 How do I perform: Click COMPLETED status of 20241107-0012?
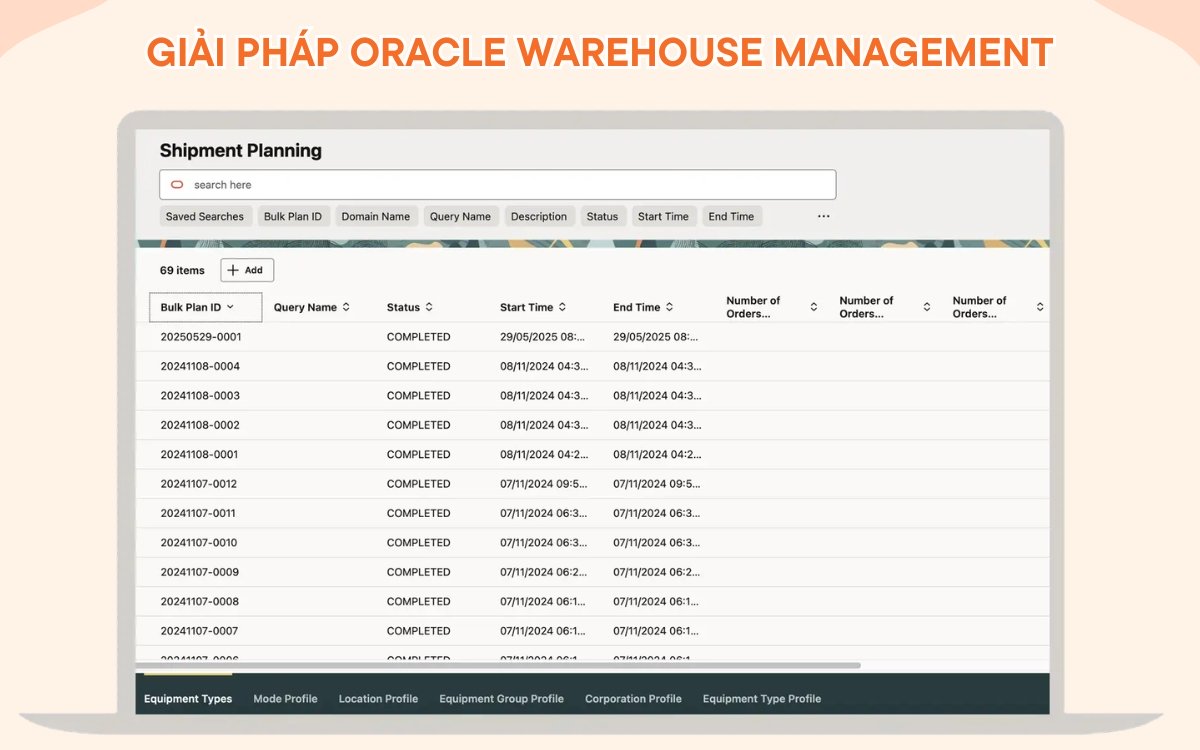tap(418, 484)
